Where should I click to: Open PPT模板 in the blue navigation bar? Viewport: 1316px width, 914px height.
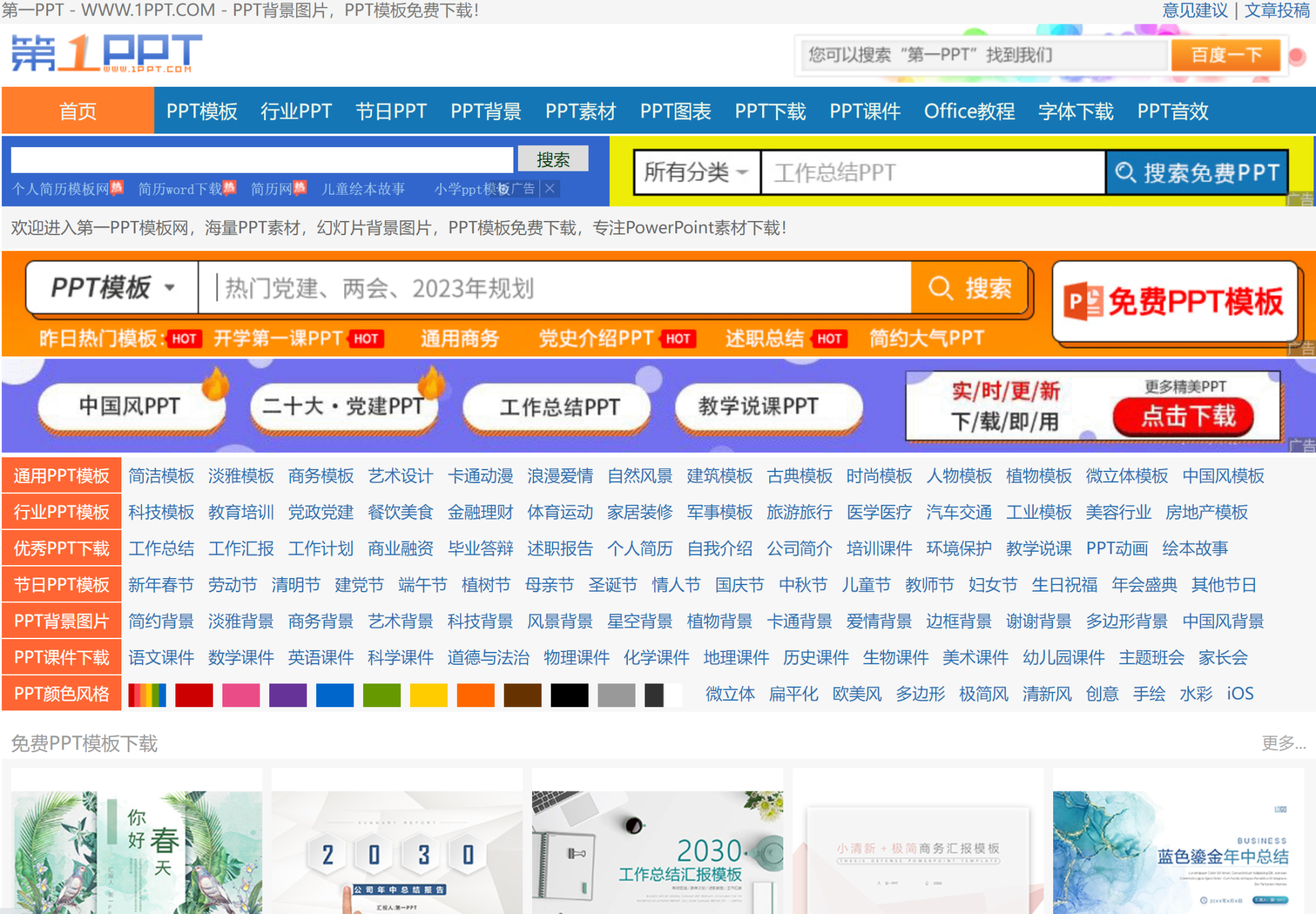202,111
